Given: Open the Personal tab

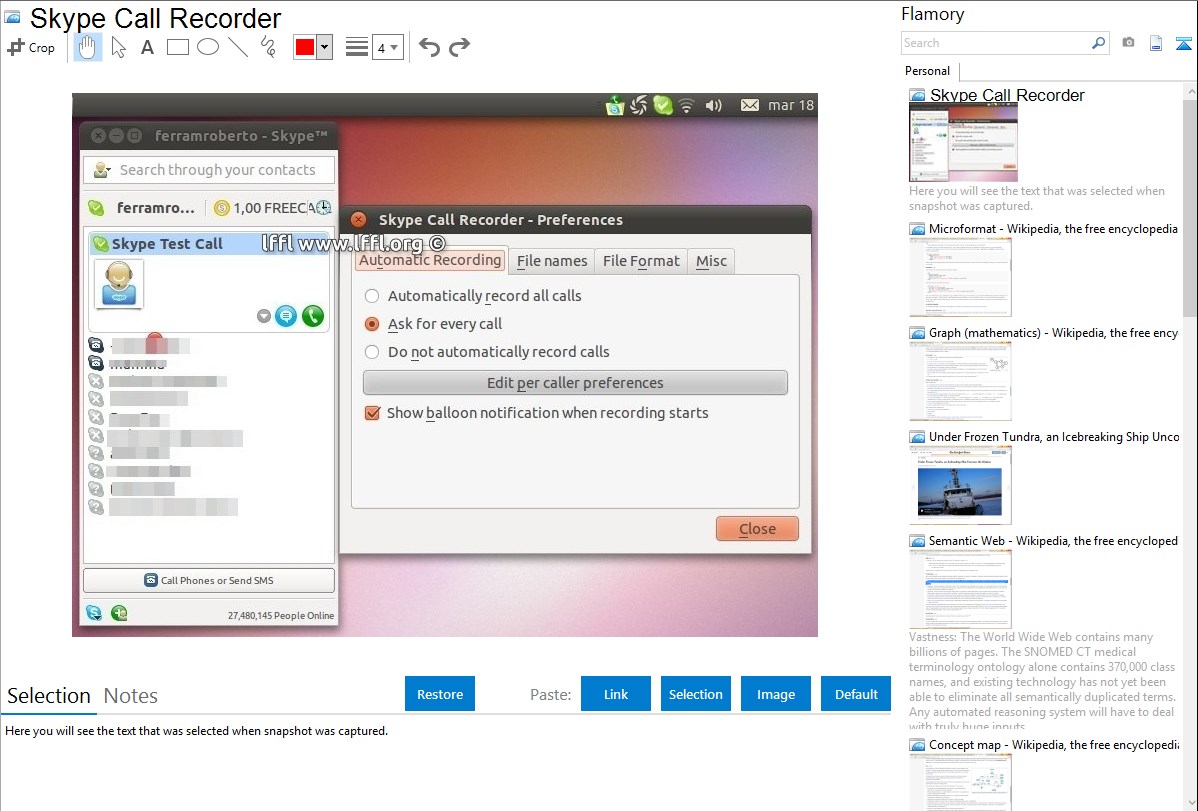Looking at the screenshot, I should pos(928,70).
